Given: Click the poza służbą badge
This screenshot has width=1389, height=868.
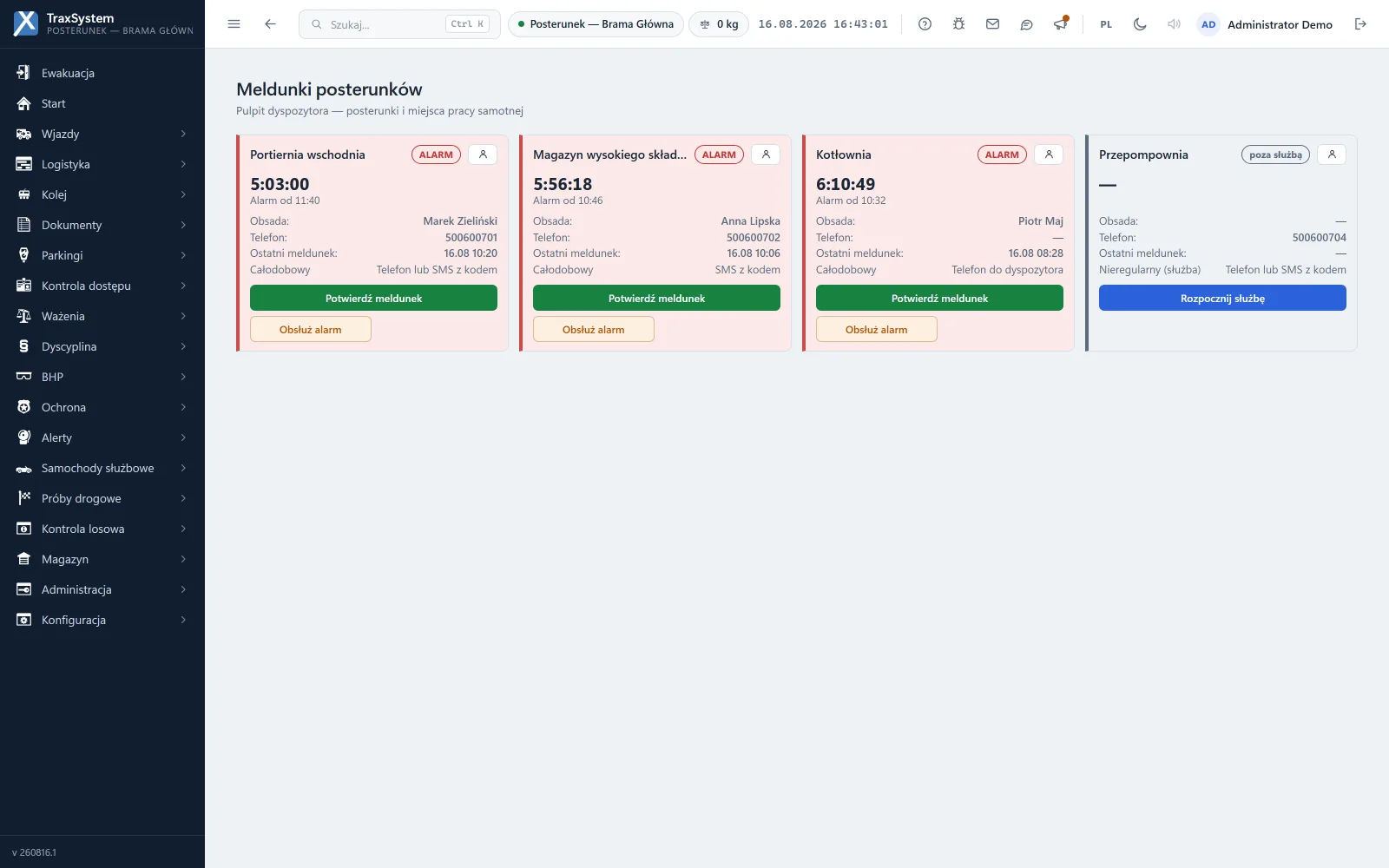Looking at the screenshot, I should (1275, 155).
